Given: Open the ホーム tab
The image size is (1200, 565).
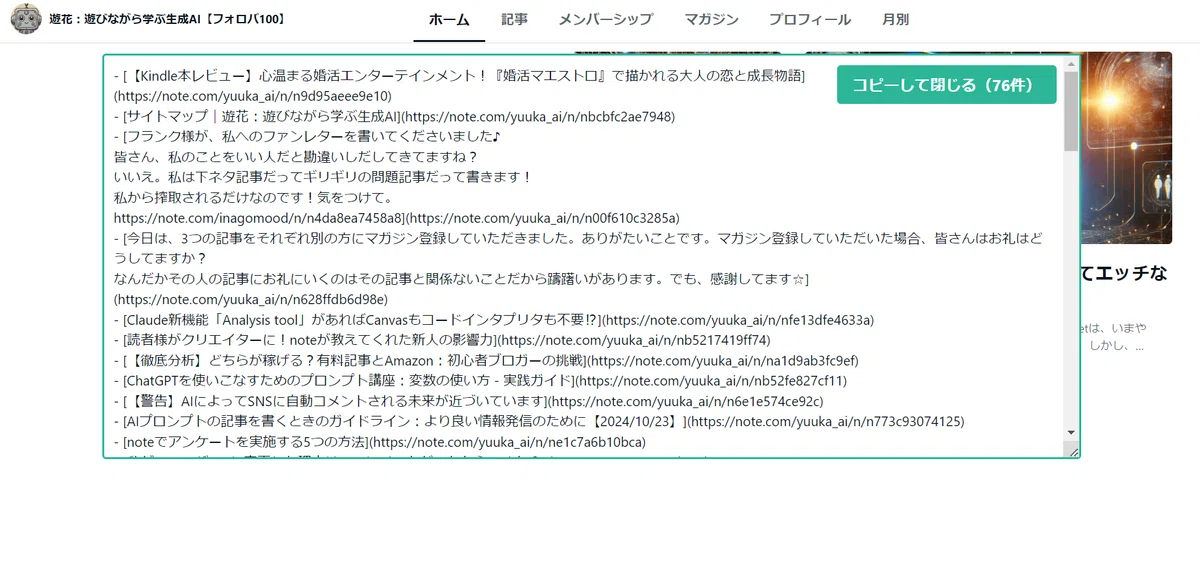Looking at the screenshot, I should pyautogui.click(x=449, y=20).
